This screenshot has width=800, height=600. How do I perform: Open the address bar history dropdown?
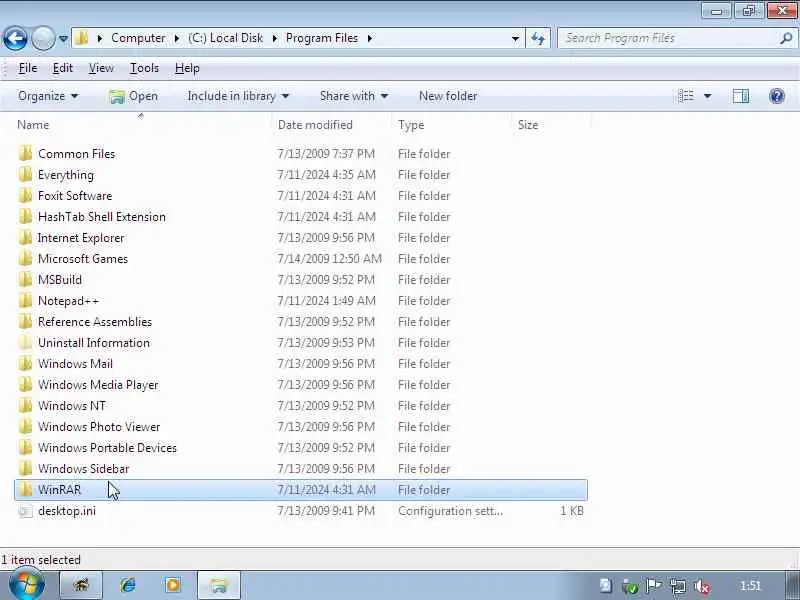pos(515,38)
